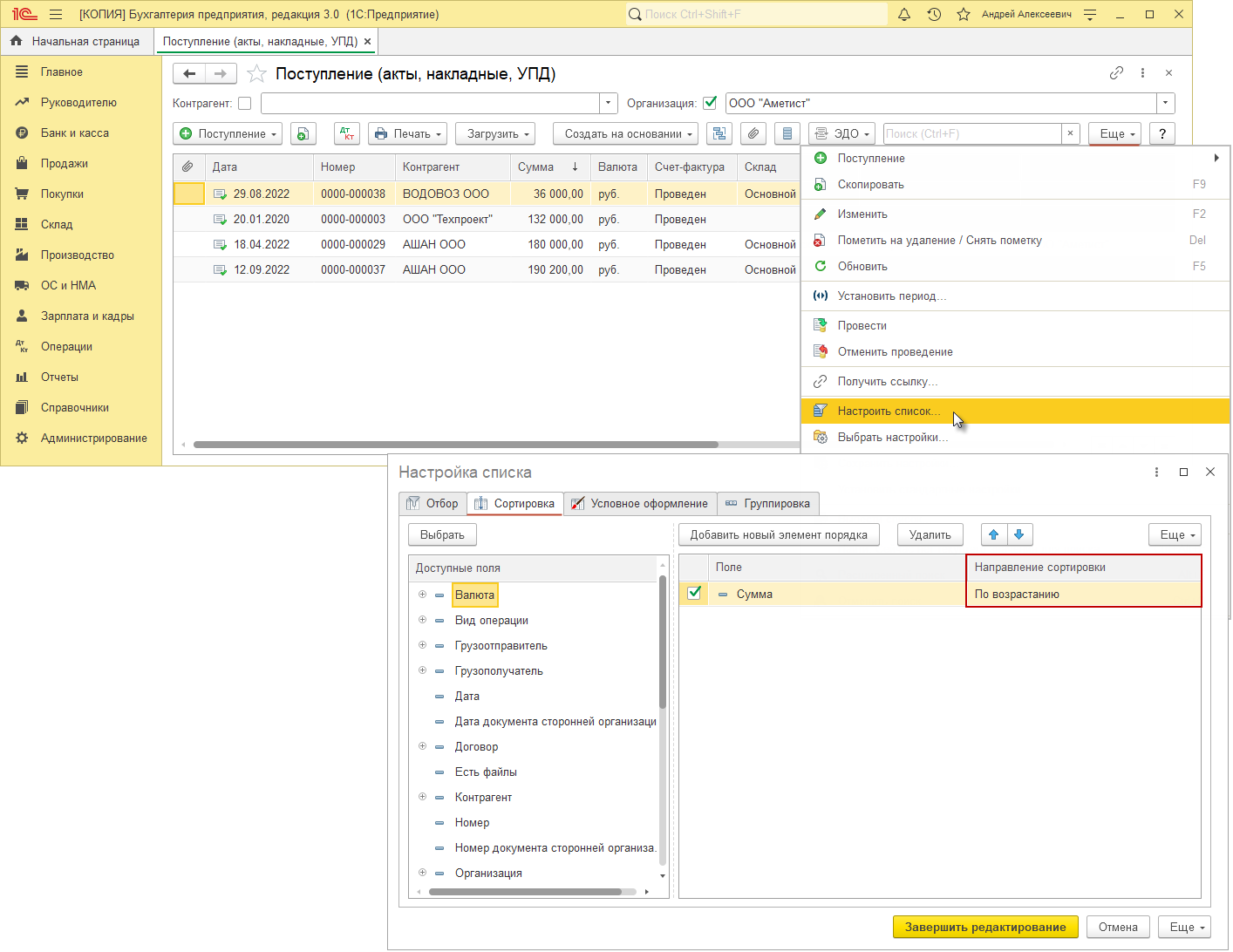This screenshot has width=1233, height=952.
Task: Move sort element up with arrow
Action: [x=994, y=534]
